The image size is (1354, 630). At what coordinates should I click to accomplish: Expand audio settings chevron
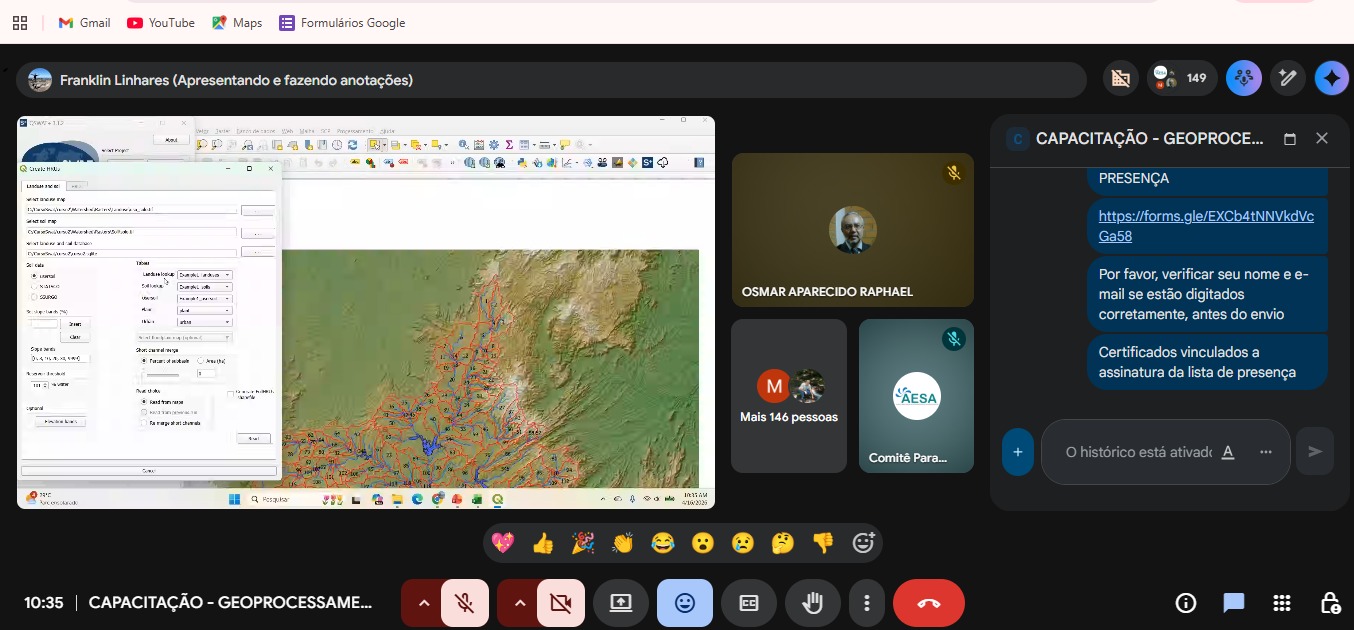tap(424, 603)
